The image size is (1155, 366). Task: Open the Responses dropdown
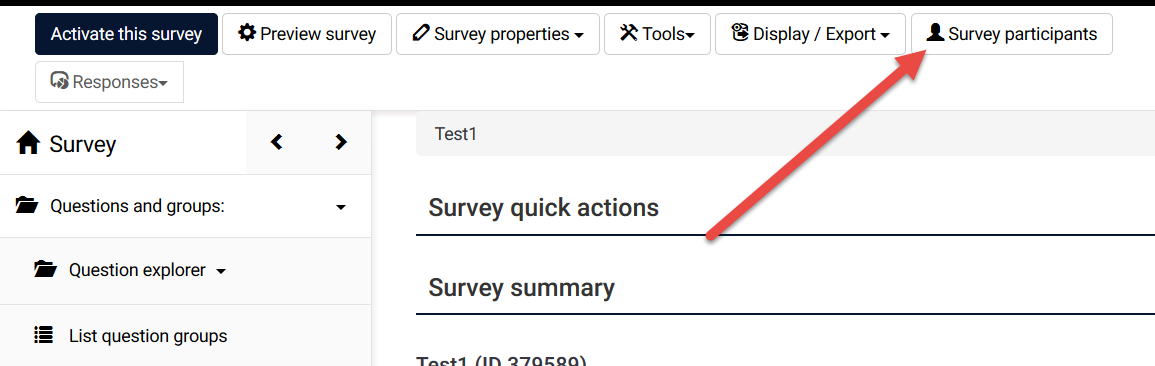(109, 82)
